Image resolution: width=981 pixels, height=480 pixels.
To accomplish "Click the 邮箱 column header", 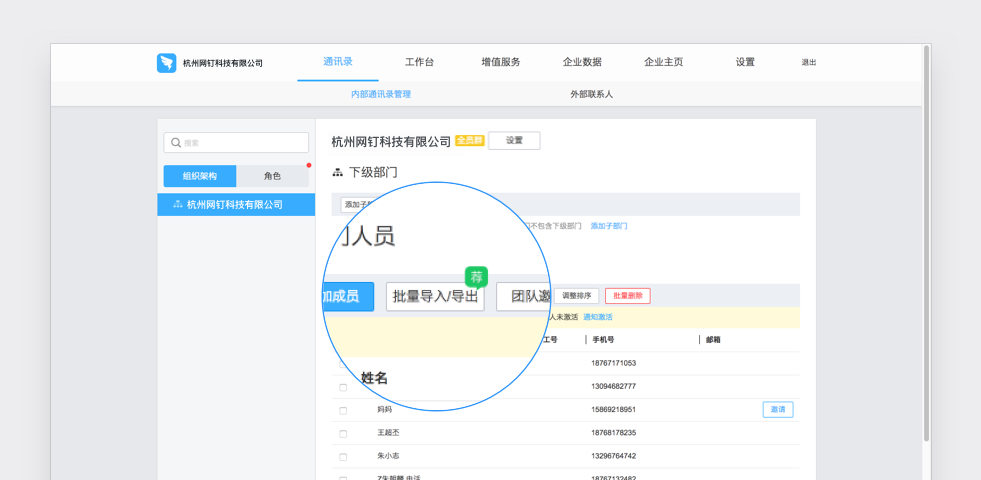I will pyautogui.click(x=713, y=340).
